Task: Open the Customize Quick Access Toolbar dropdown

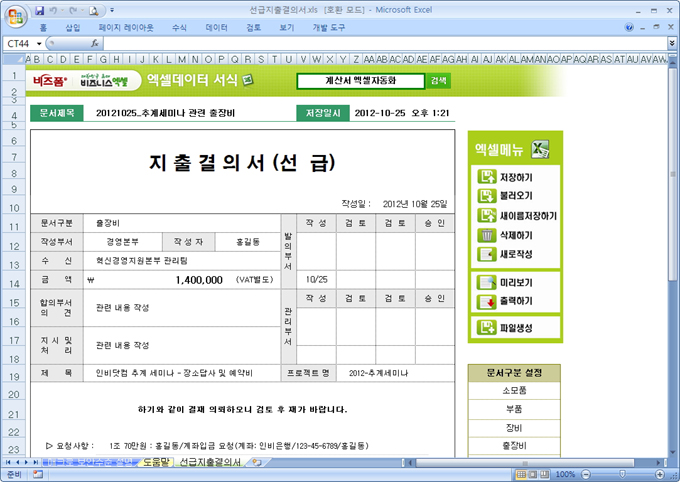Action: point(112,10)
